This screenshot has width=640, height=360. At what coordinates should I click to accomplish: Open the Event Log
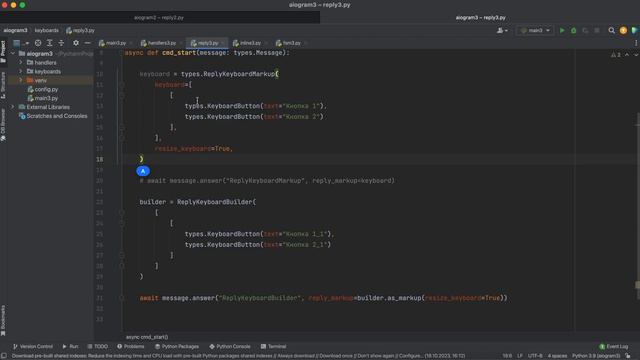pyautogui.click(x=613, y=347)
